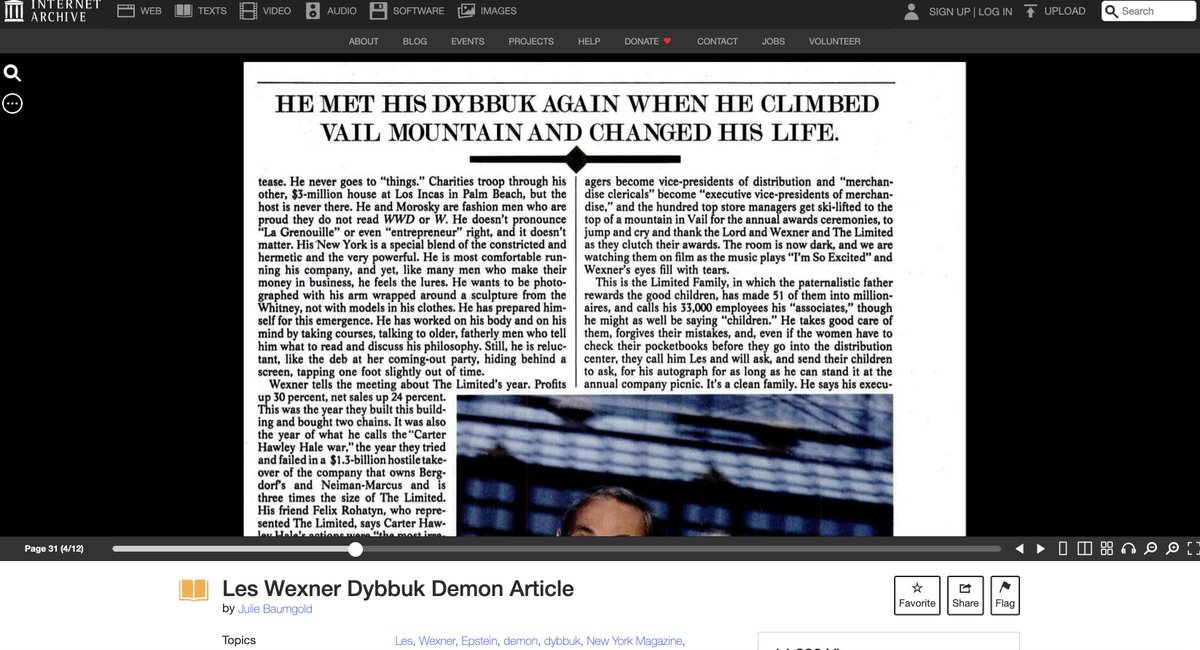Open the Texts section in top navigation

pyautogui.click(x=201, y=11)
